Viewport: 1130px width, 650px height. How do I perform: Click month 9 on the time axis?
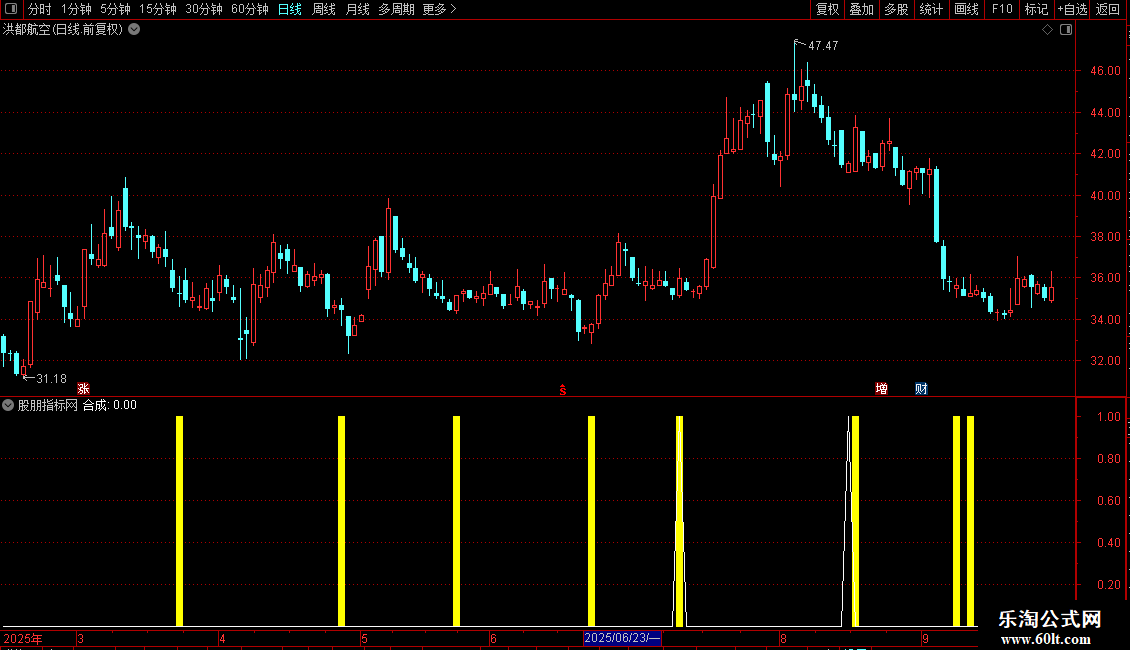[x=925, y=638]
